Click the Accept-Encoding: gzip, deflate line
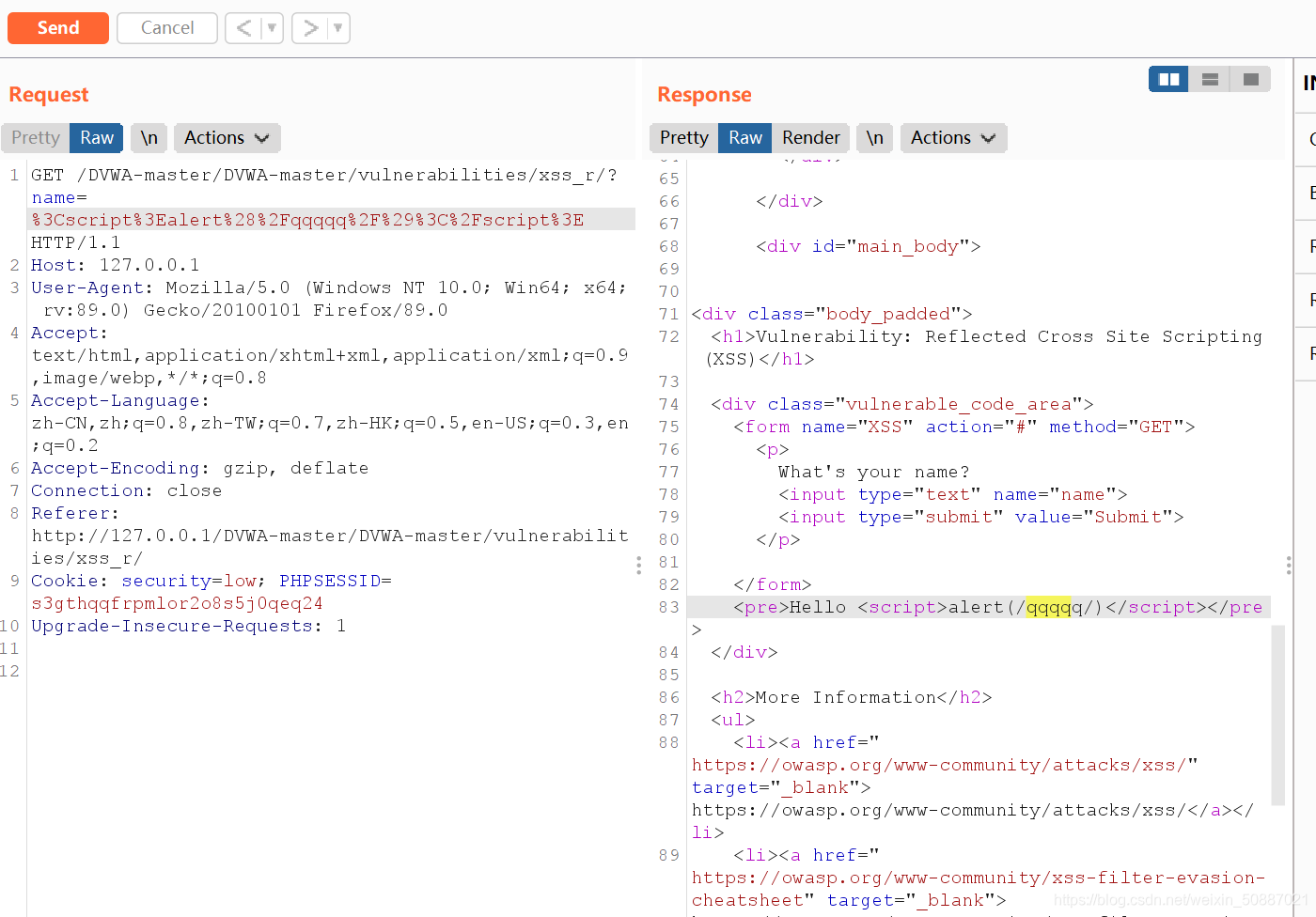 (199, 468)
